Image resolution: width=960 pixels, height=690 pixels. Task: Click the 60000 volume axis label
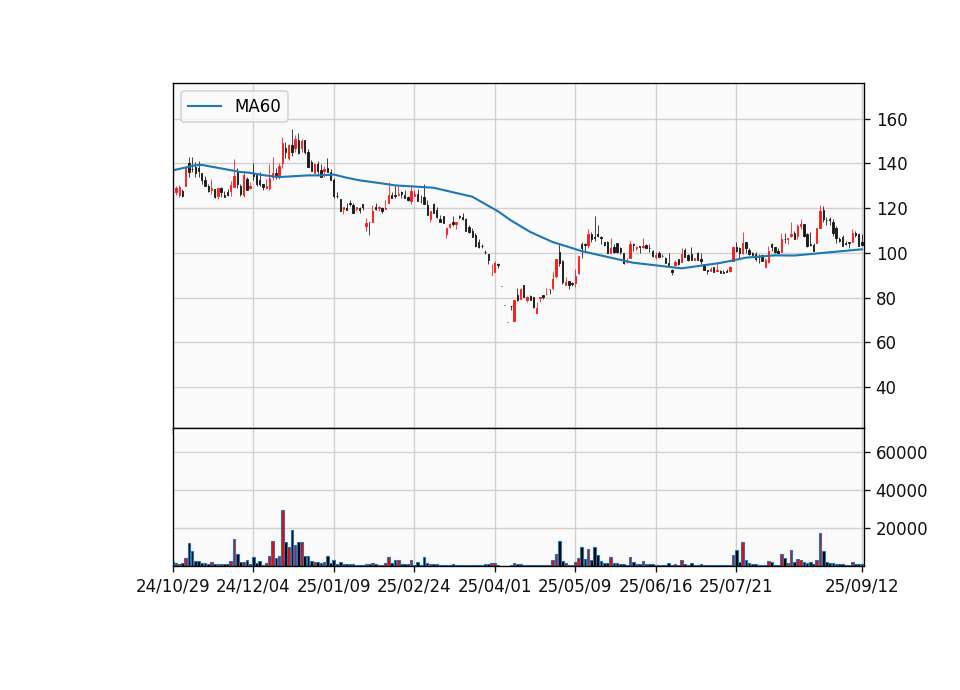pyautogui.click(x=902, y=453)
